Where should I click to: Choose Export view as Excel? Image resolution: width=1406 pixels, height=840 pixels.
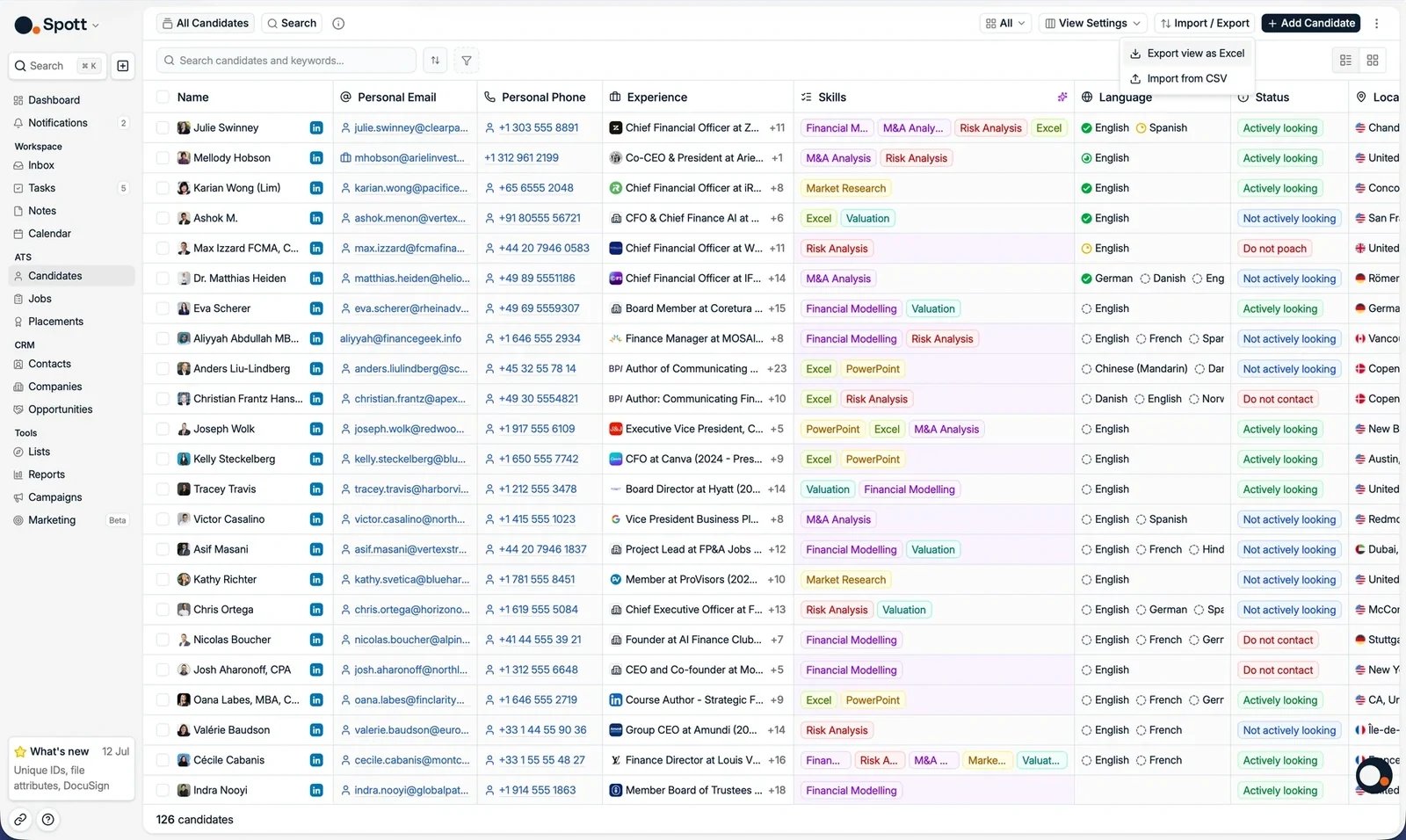click(1187, 54)
